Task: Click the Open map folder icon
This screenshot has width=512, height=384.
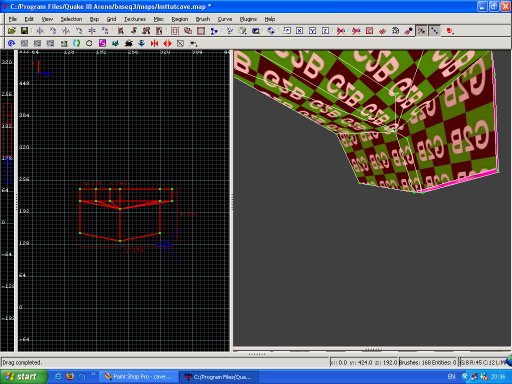Action: (x=12, y=31)
